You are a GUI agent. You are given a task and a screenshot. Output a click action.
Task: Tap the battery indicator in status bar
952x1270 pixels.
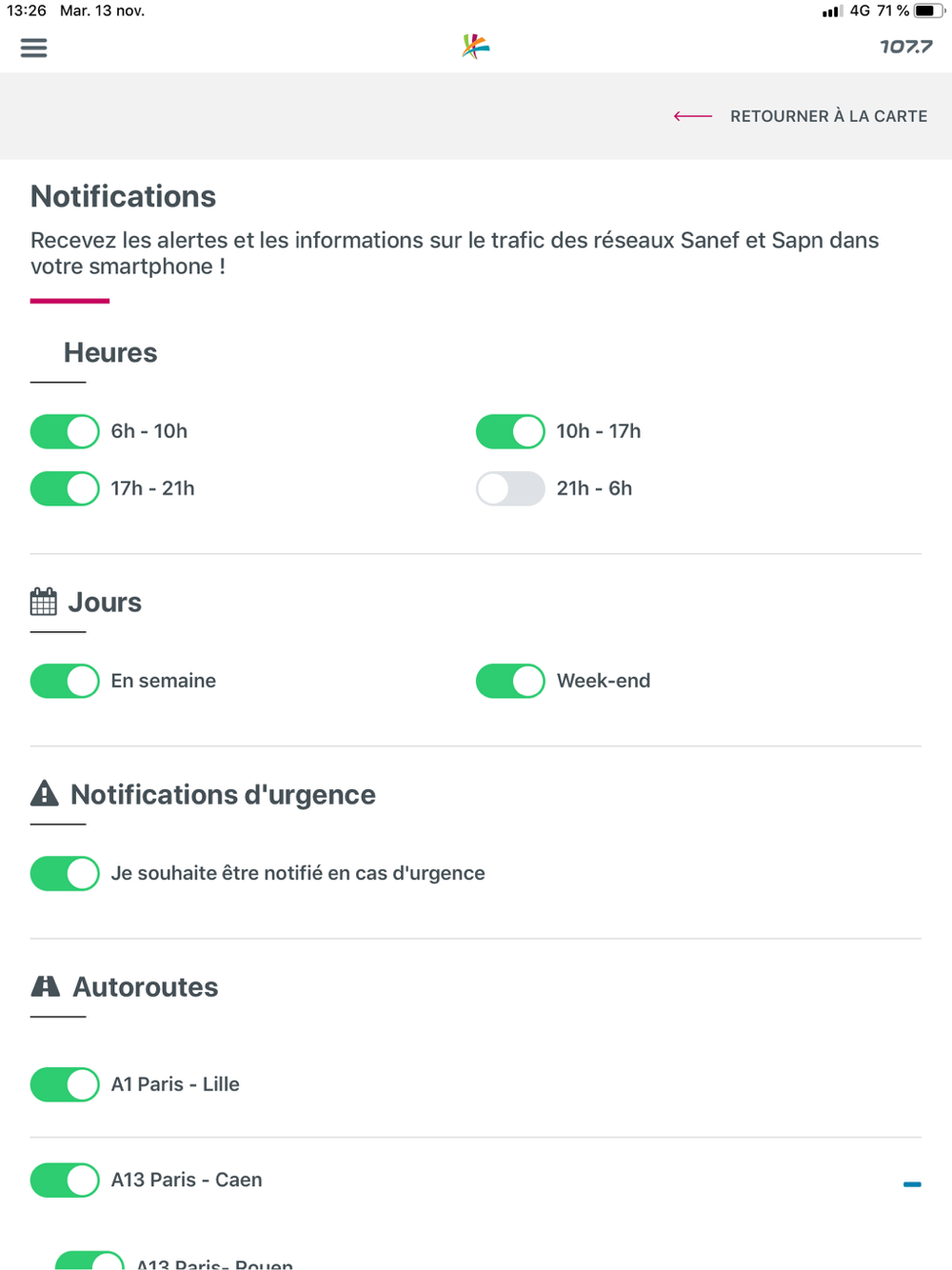(x=927, y=11)
